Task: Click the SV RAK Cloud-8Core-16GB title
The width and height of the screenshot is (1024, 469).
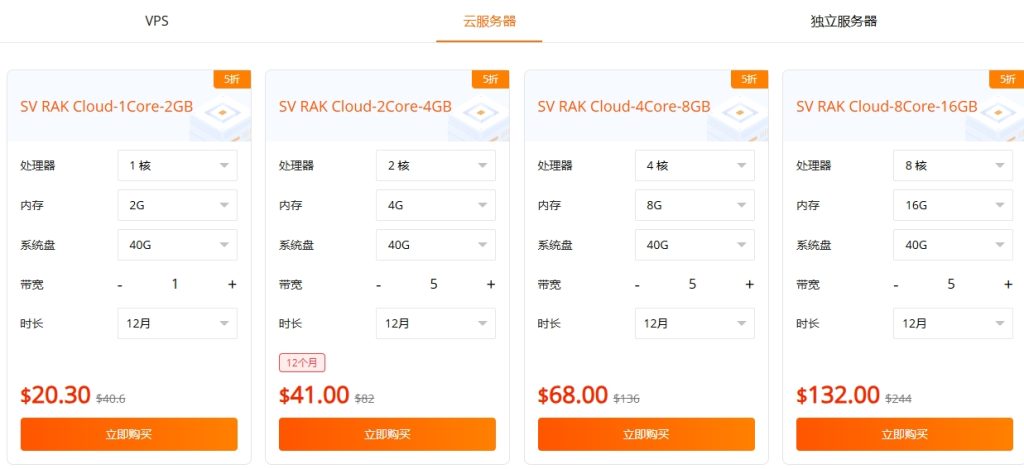Action: 886,106
